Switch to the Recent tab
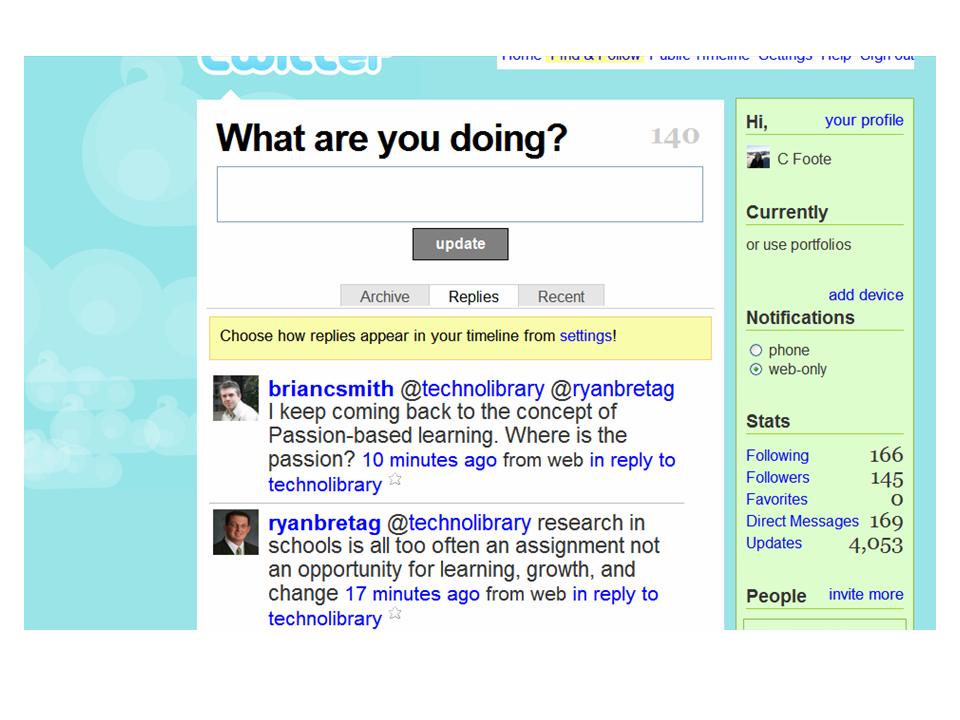The height and width of the screenshot is (720, 960). point(561,296)
